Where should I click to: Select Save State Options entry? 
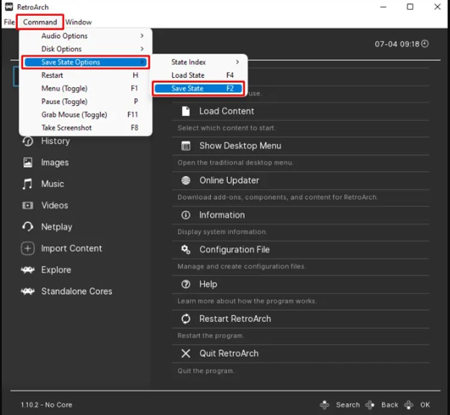(x=86, y=62)
